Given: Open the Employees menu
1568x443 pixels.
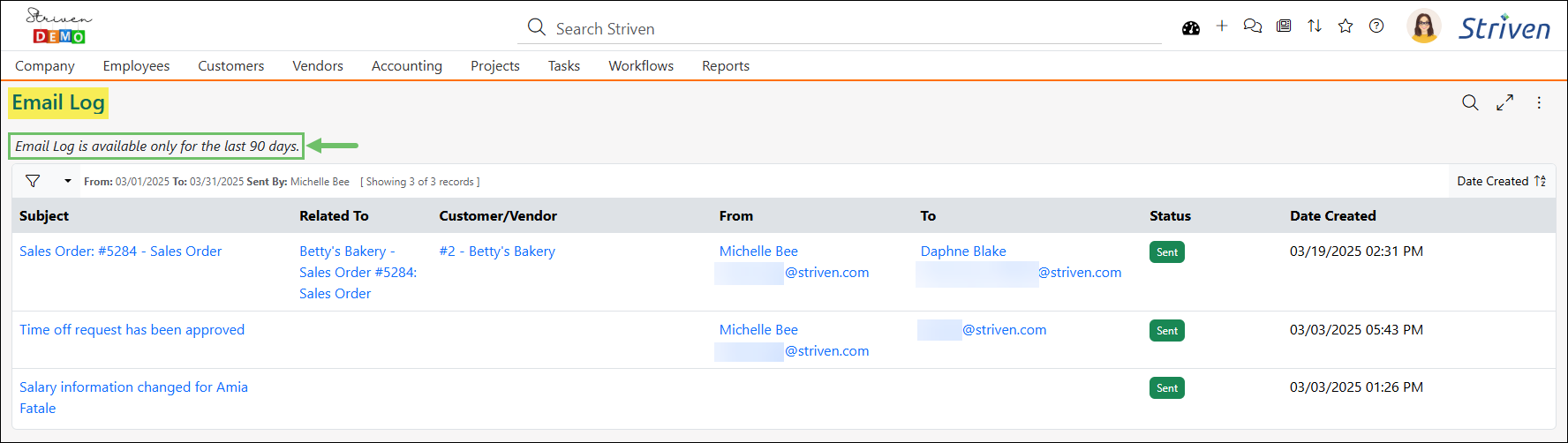Looking at the screenshot, I should pos(136,65).
